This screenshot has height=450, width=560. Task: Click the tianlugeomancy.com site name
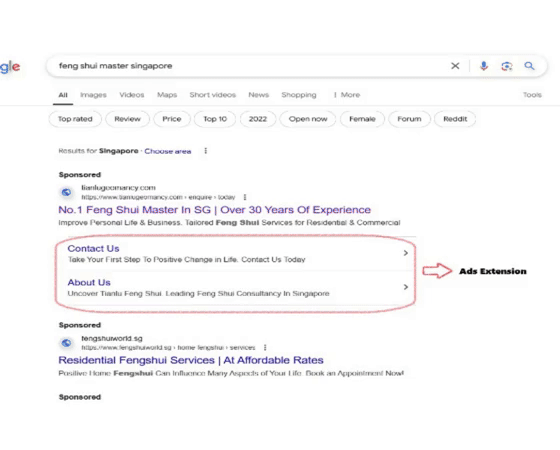[x=118, y=188]
